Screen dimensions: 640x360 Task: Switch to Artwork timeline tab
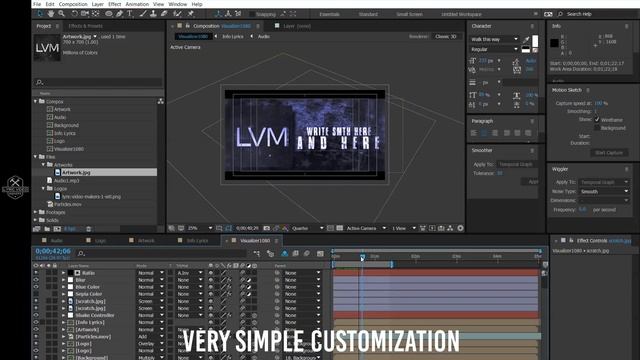pos(146,241)
